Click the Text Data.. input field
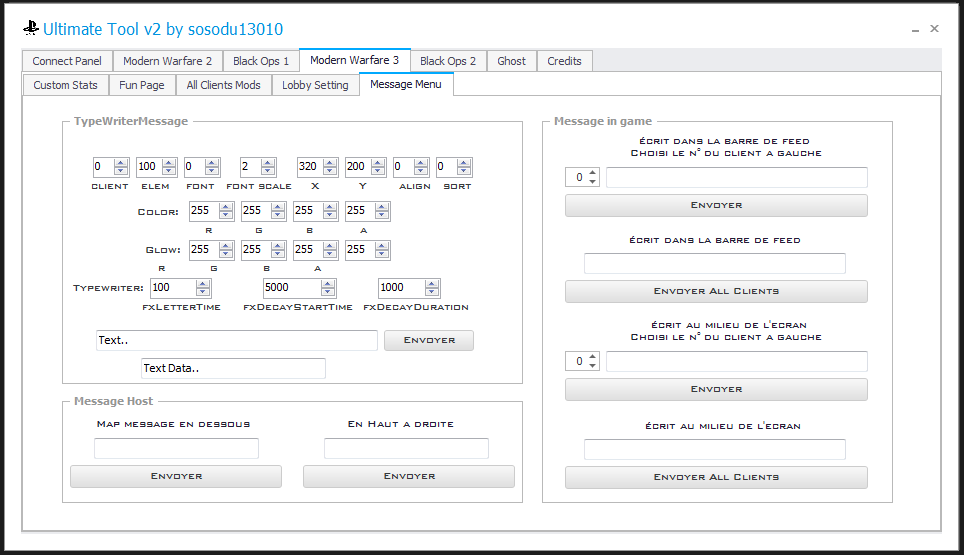Viewport: 964px width, 555px height. [233, 368]
